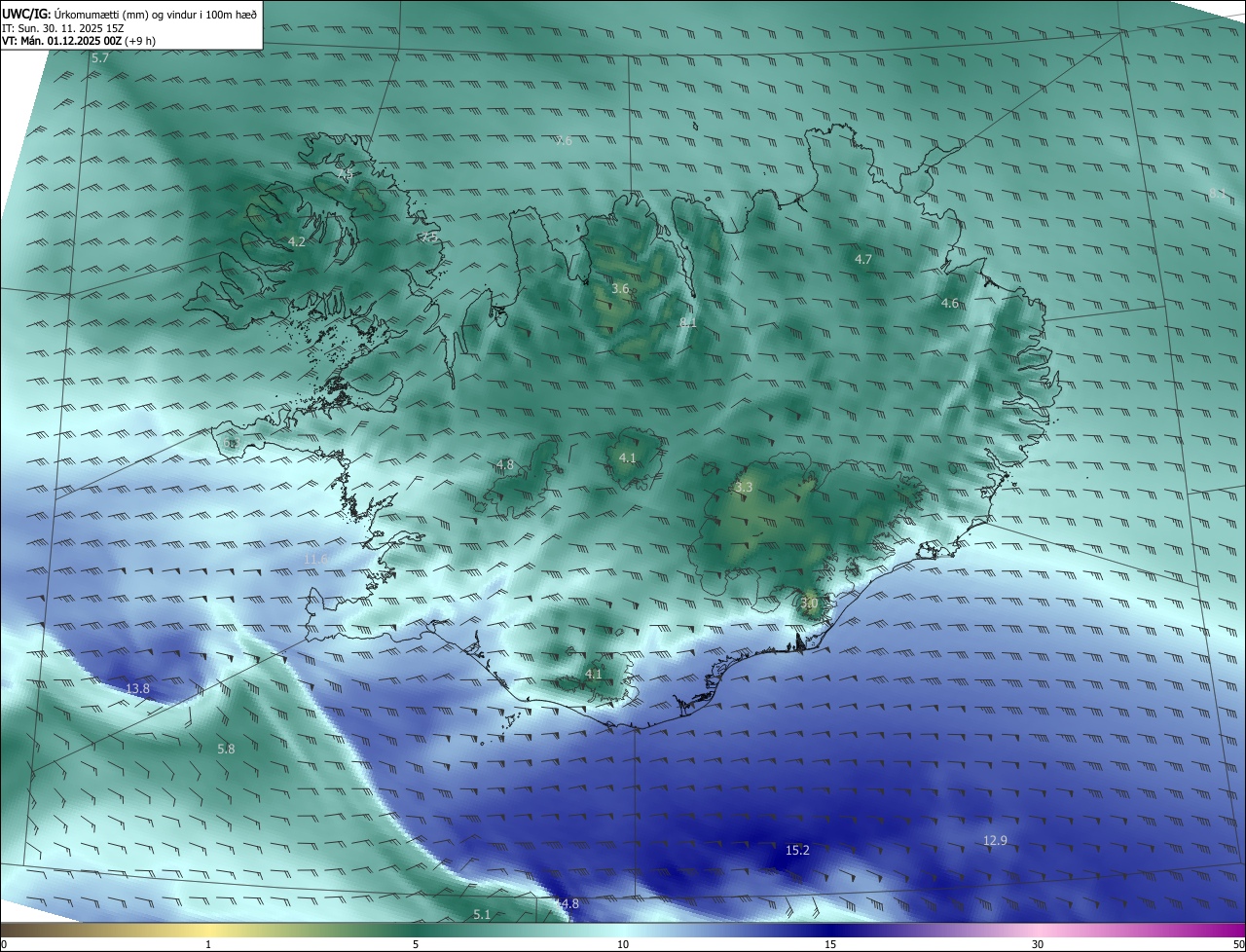Click the 5.7 value near the top-left corner
Viewport: 1246px width, 952px height.
pyautogui.click(x=100, y=58)
